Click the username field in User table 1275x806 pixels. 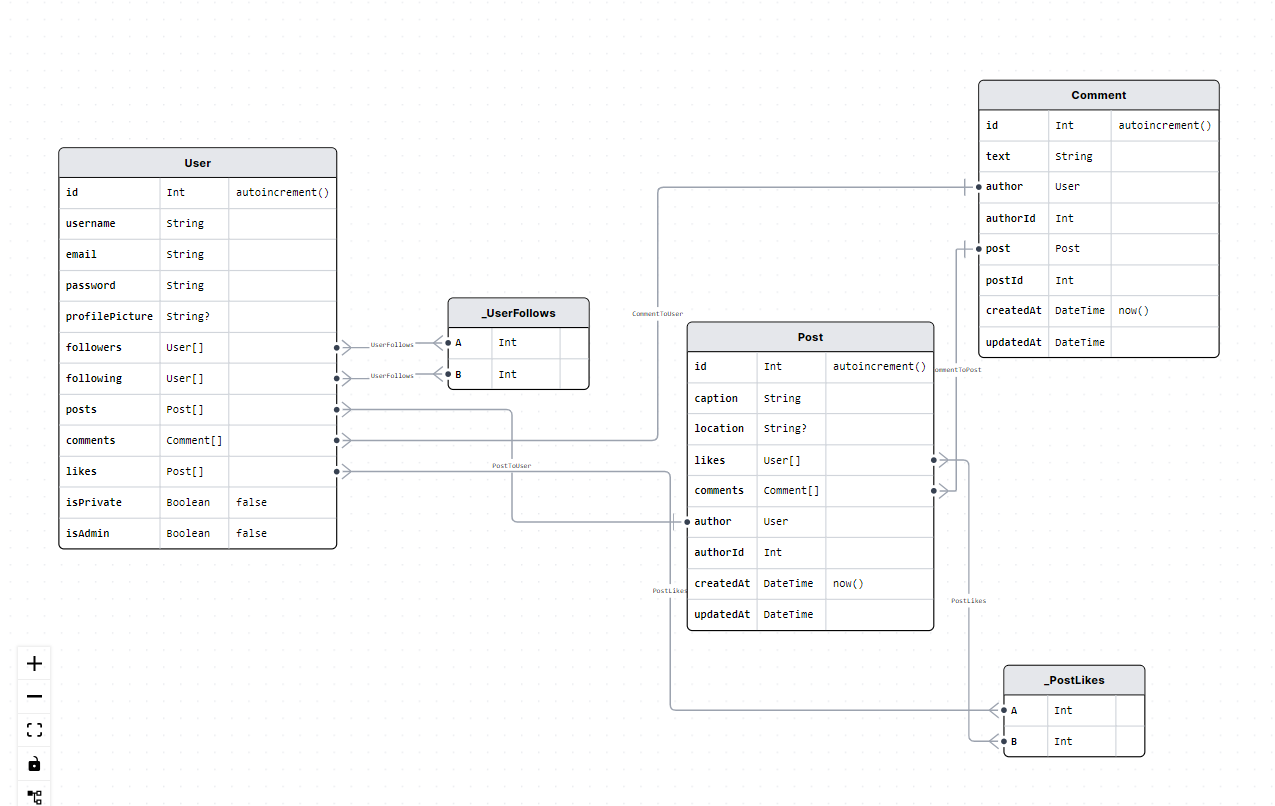[90, 223]
